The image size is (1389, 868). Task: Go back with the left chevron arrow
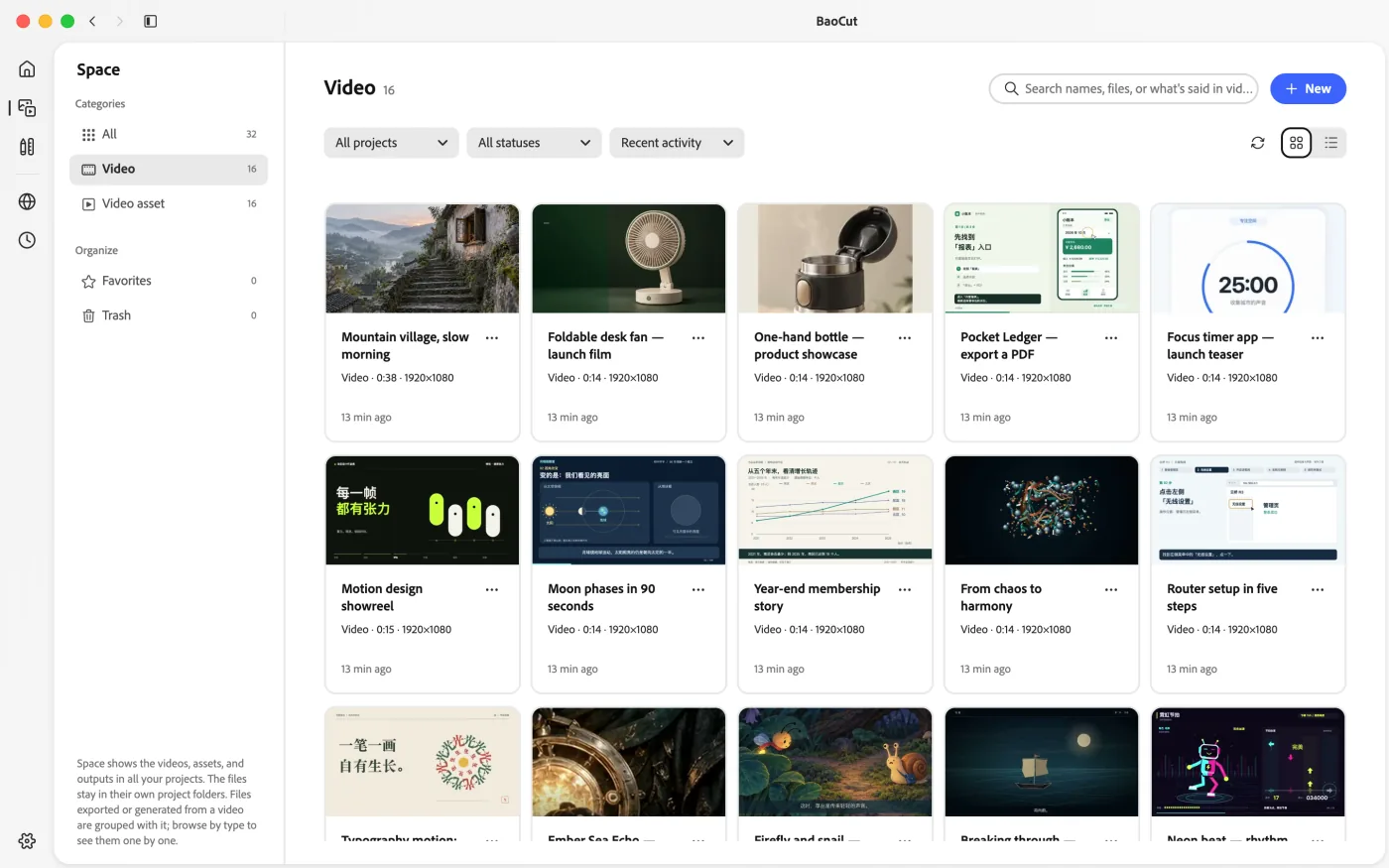[92, 21]
